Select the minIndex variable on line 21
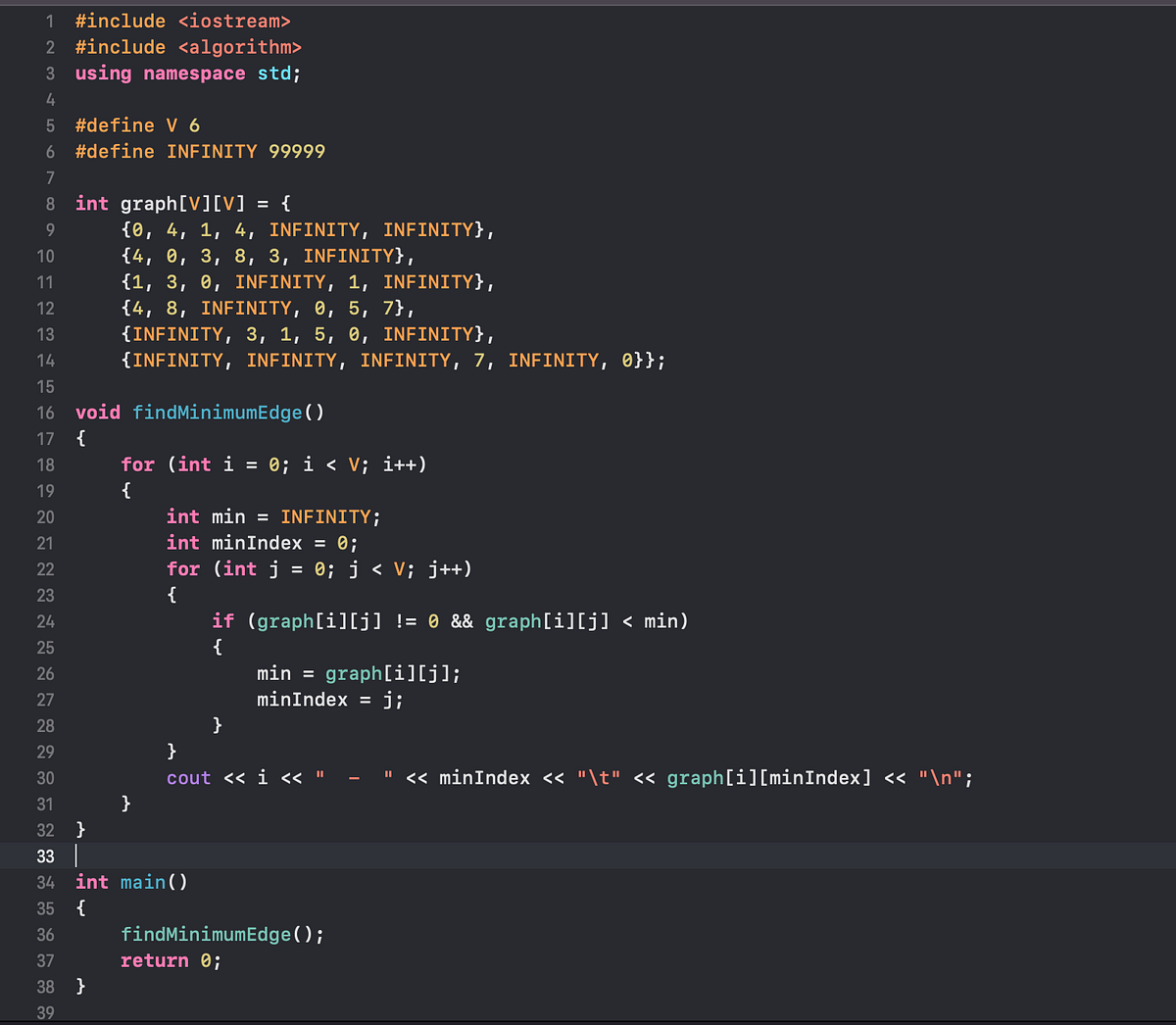 click(x=256, y=542)
